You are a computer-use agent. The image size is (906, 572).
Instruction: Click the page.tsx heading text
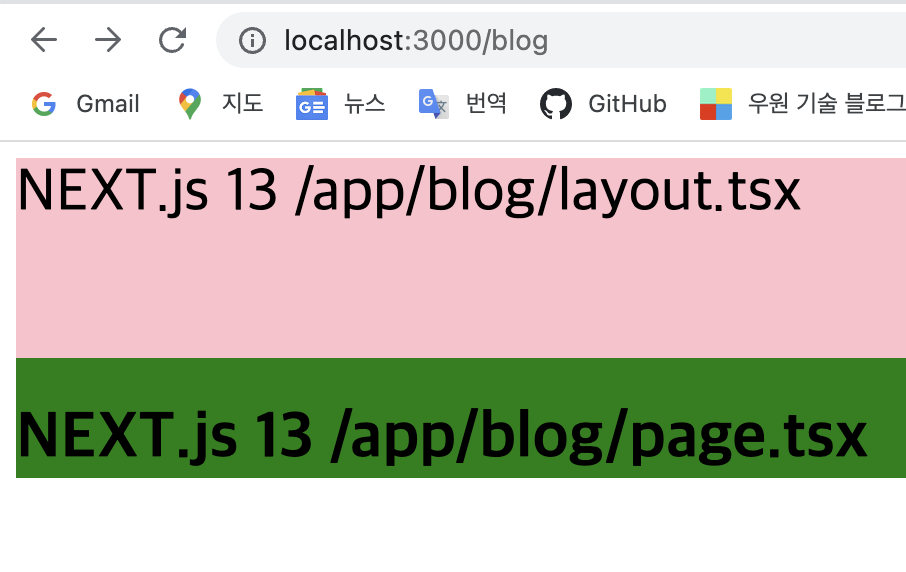click(x=442, y=436)
